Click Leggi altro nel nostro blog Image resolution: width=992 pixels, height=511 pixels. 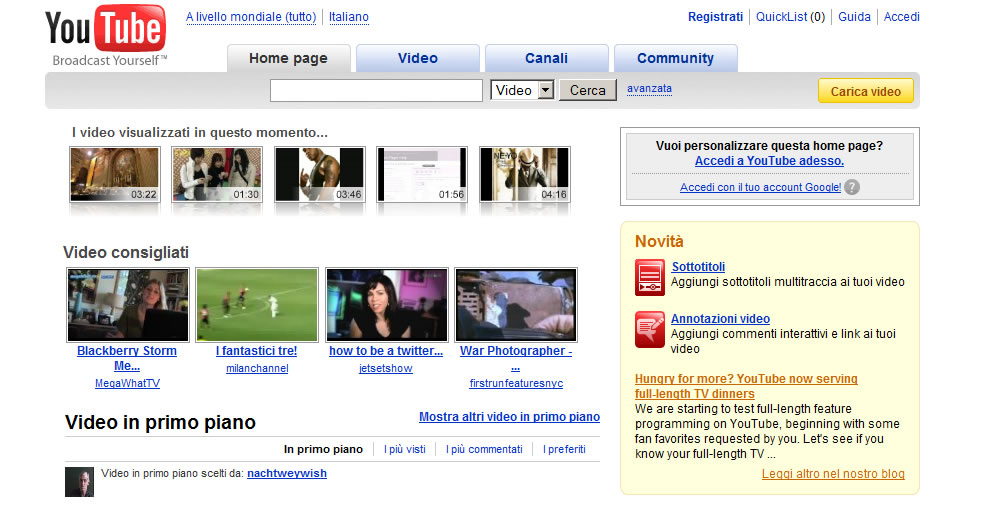click(x=833, y=474)
